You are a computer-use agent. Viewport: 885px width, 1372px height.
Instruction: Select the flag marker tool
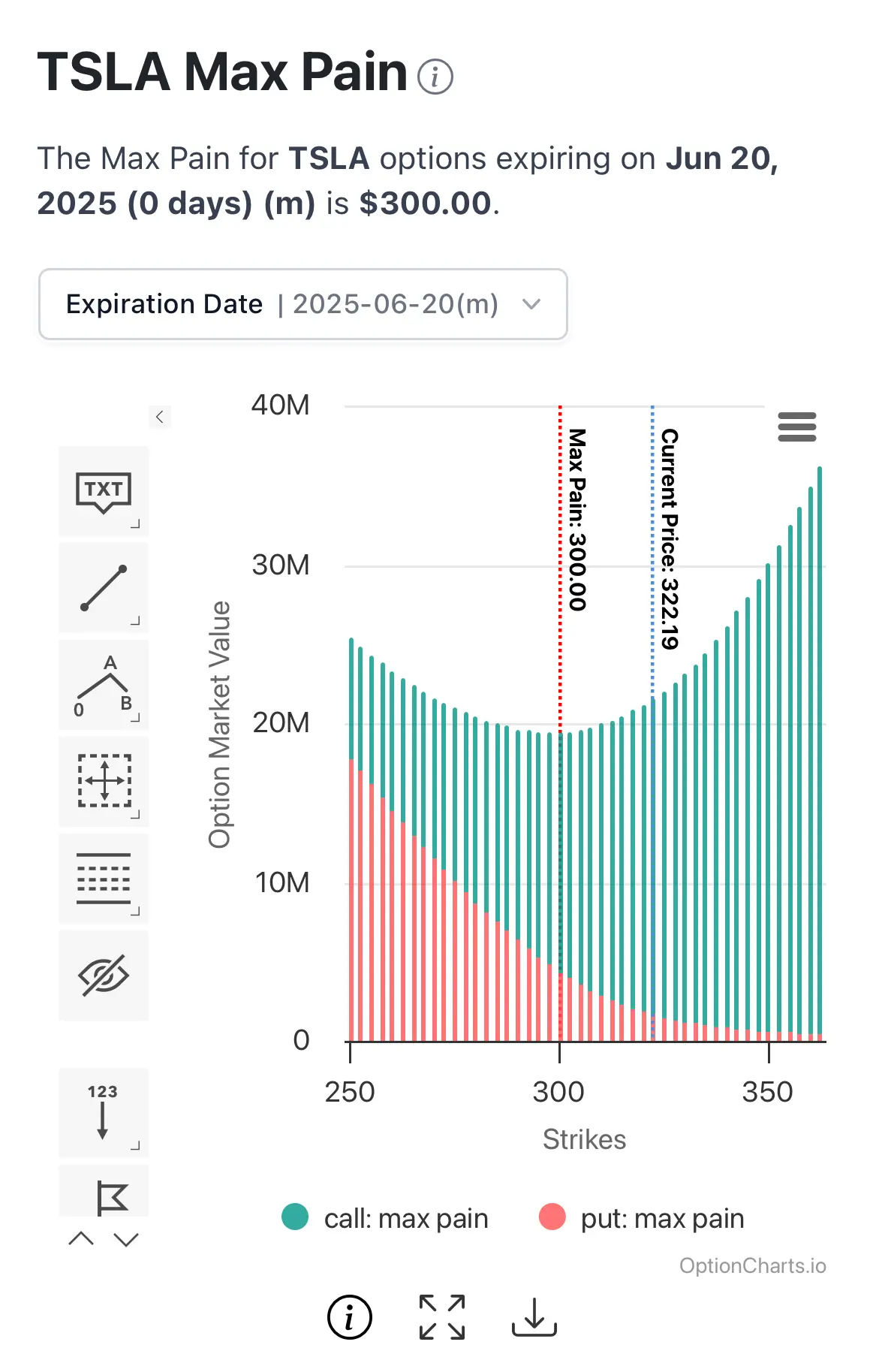[104, 1192]
